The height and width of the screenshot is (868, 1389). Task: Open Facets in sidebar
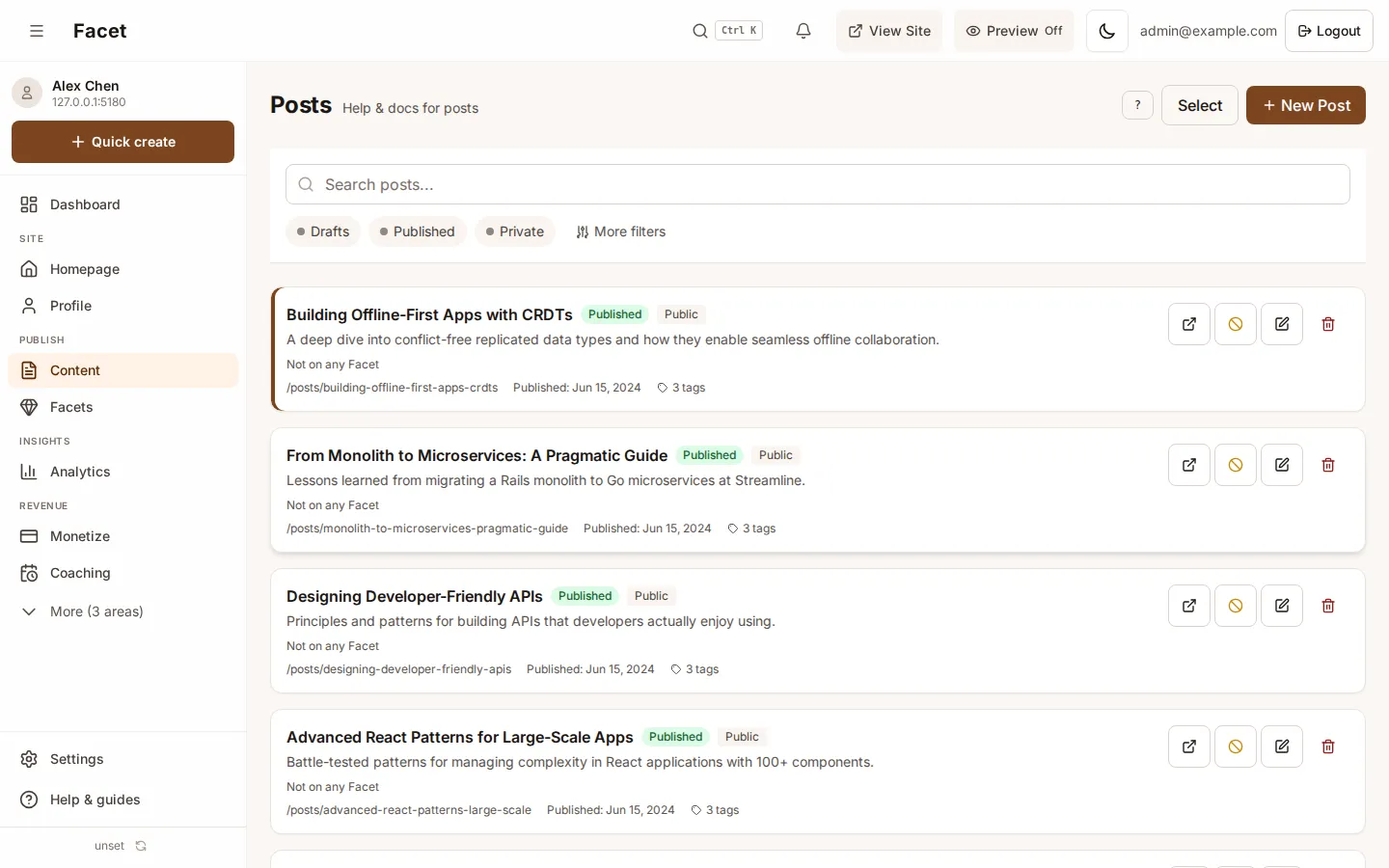(x=123, y=407)
